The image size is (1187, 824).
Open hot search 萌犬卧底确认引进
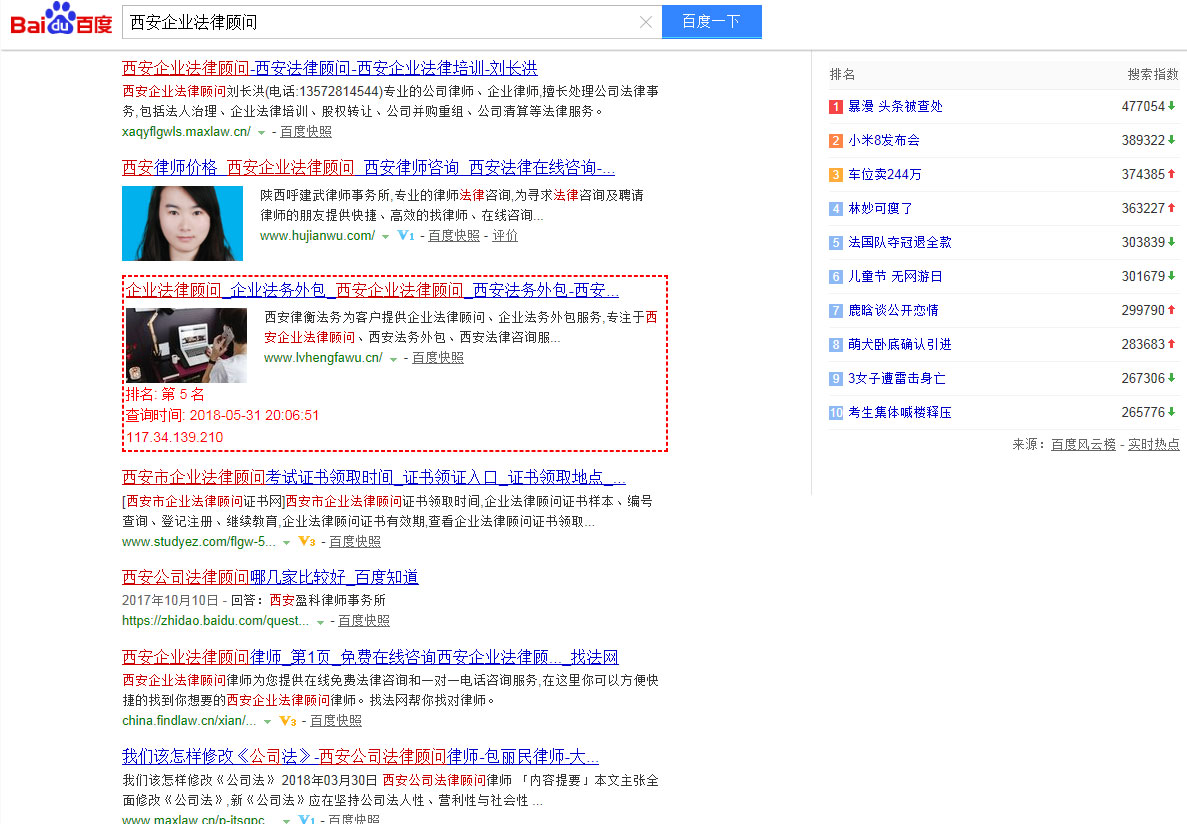(899, 345)
